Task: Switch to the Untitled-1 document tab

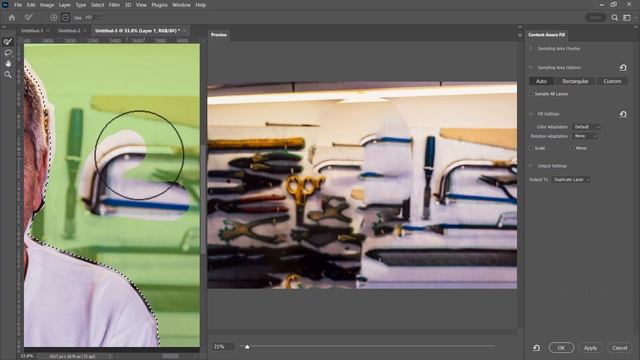Action: click(32, 31)
